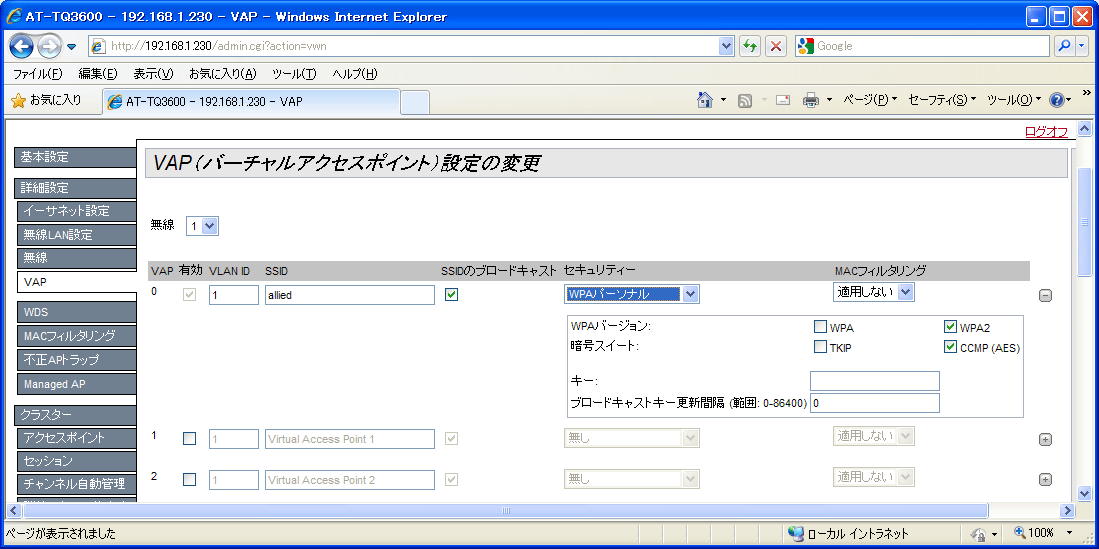Open the search provider options arrow
Screen dimensions: 1099x549
tap(1082, 46)
